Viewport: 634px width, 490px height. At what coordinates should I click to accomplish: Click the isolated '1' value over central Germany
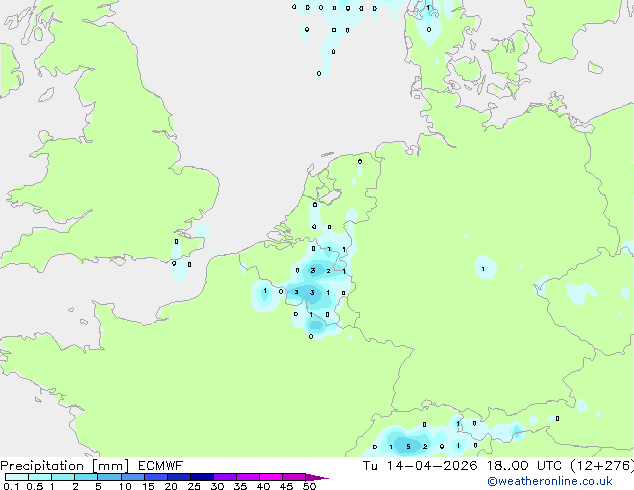[483, 269]
